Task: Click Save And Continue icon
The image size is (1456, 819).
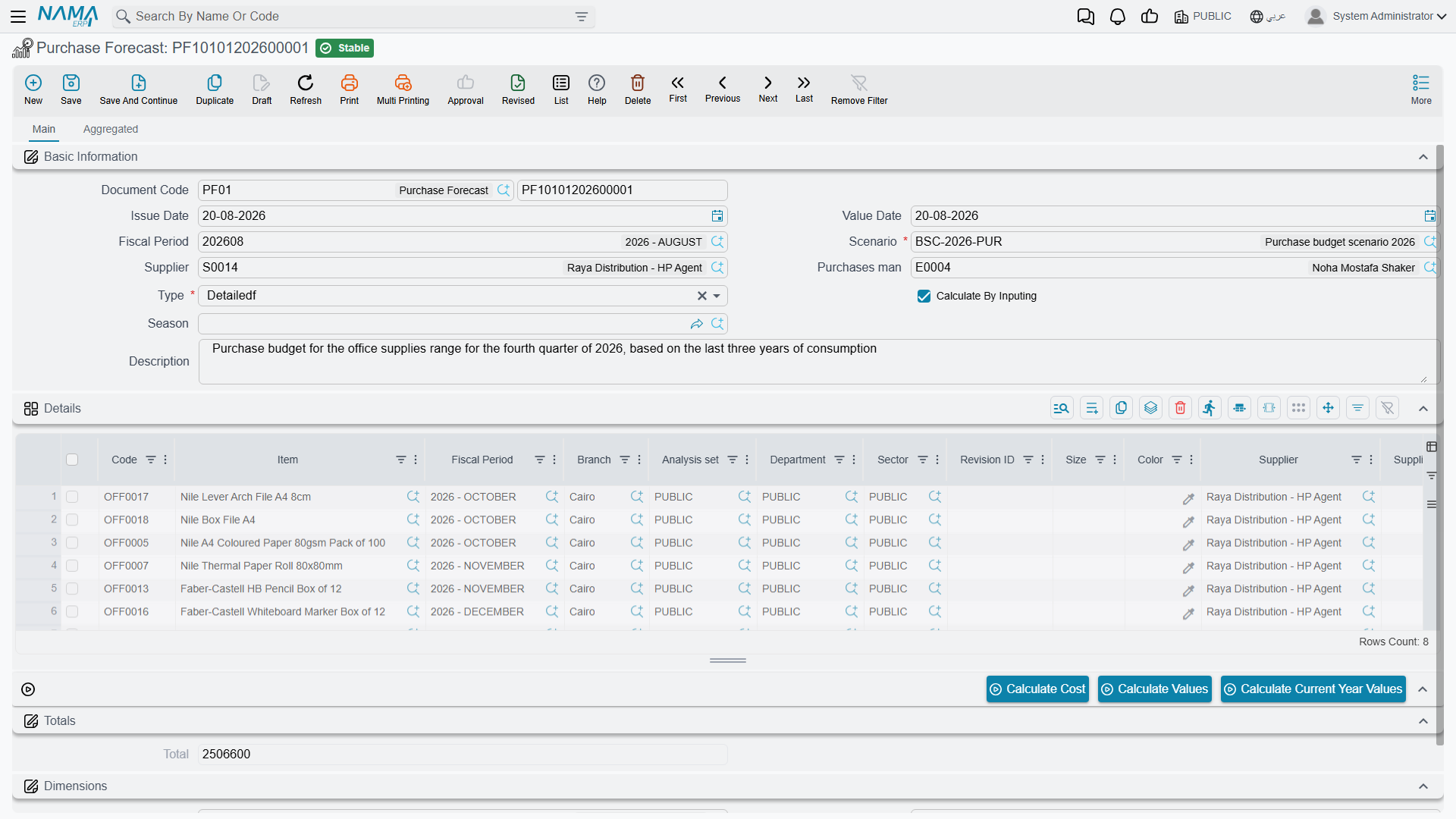Action: tap(139, 83)
